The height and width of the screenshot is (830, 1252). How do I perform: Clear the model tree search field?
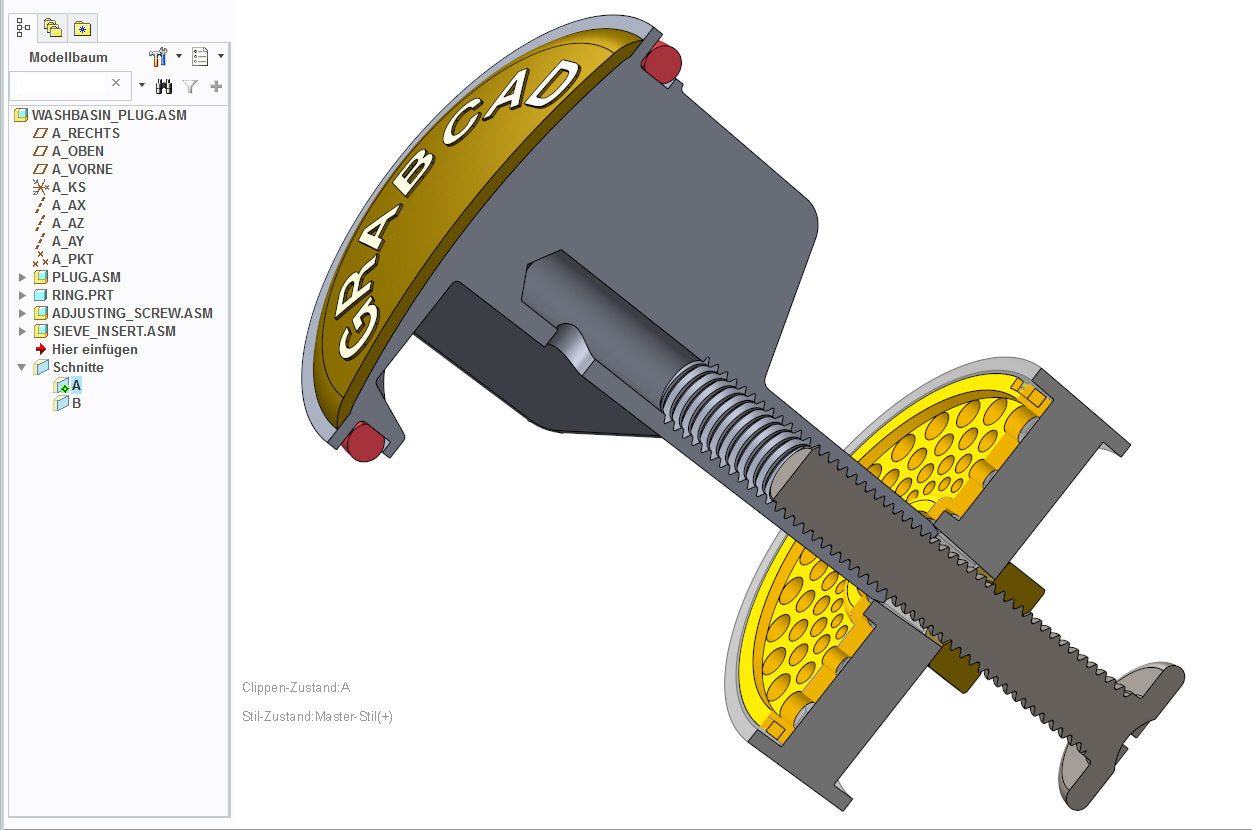point(116,83)
